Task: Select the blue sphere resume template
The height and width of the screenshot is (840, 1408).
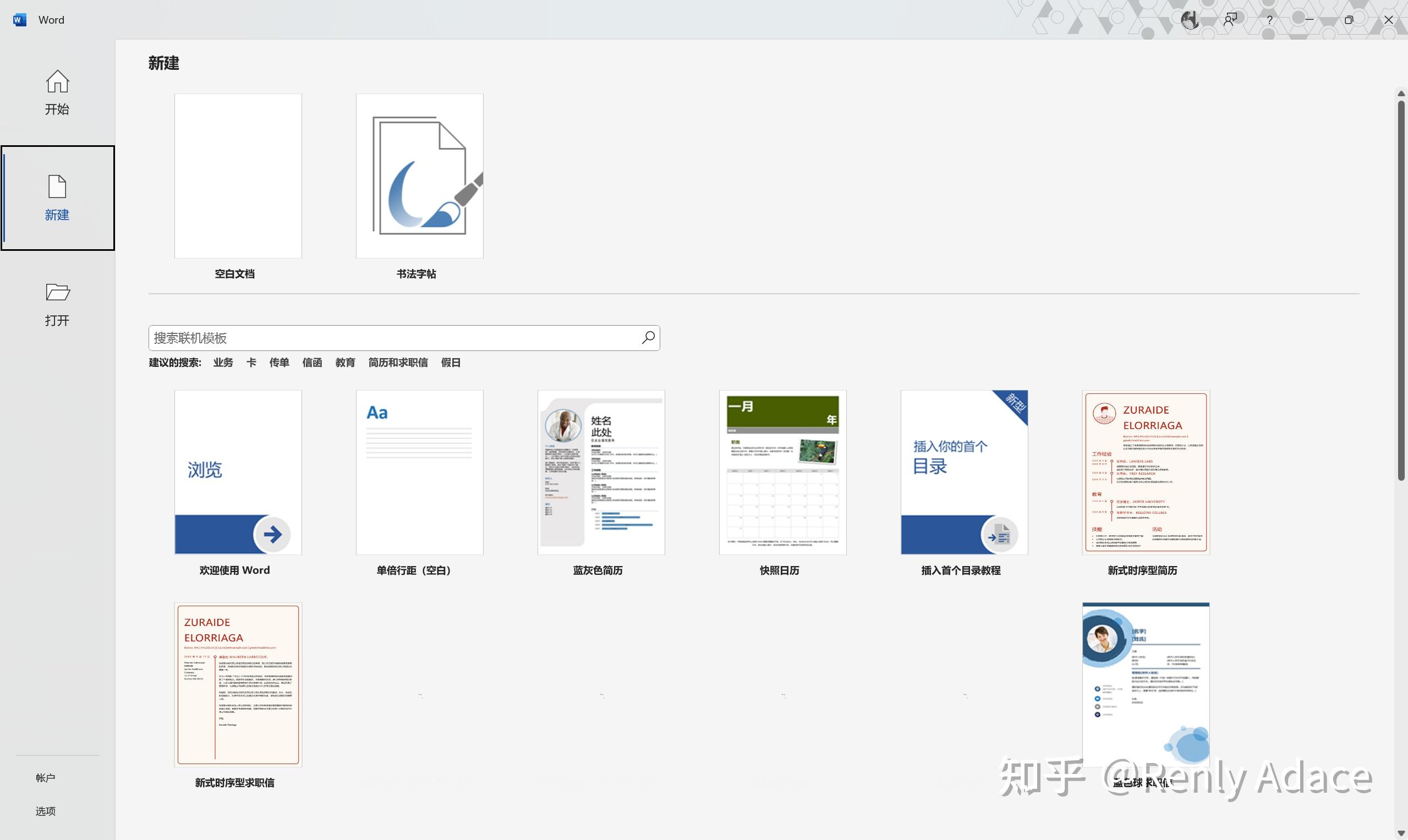Action: point(1146,685)
